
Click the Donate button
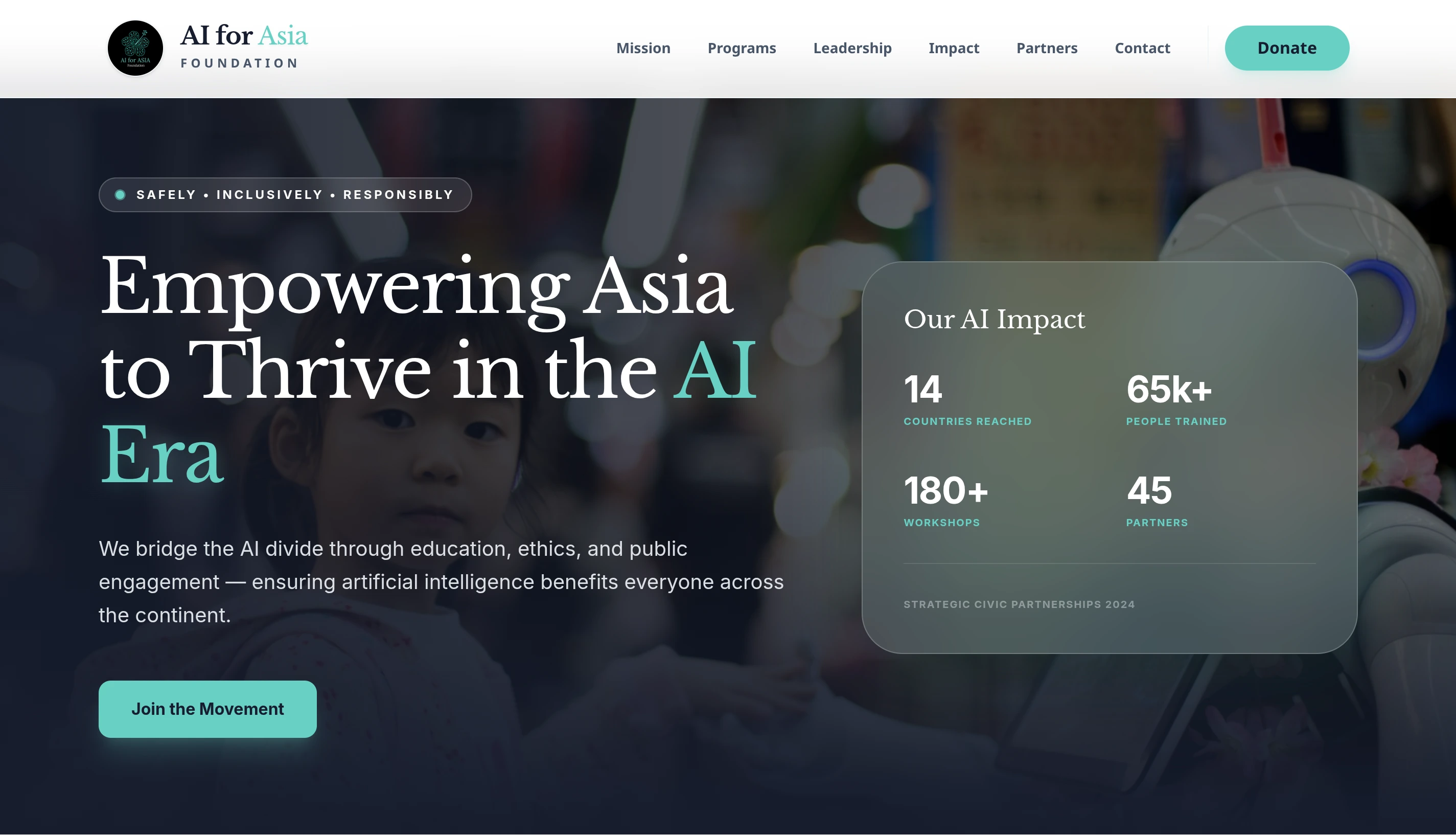[x=1286, y=48]
